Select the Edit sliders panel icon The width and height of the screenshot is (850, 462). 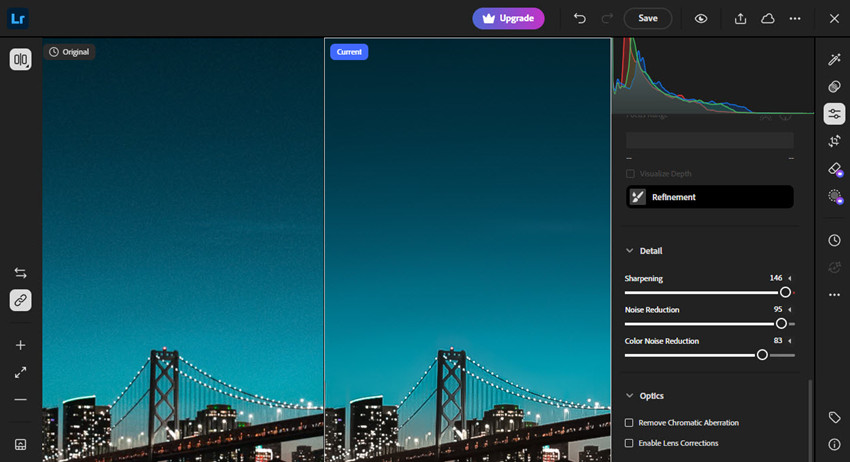pyautogui.click(x=834, y=114)
